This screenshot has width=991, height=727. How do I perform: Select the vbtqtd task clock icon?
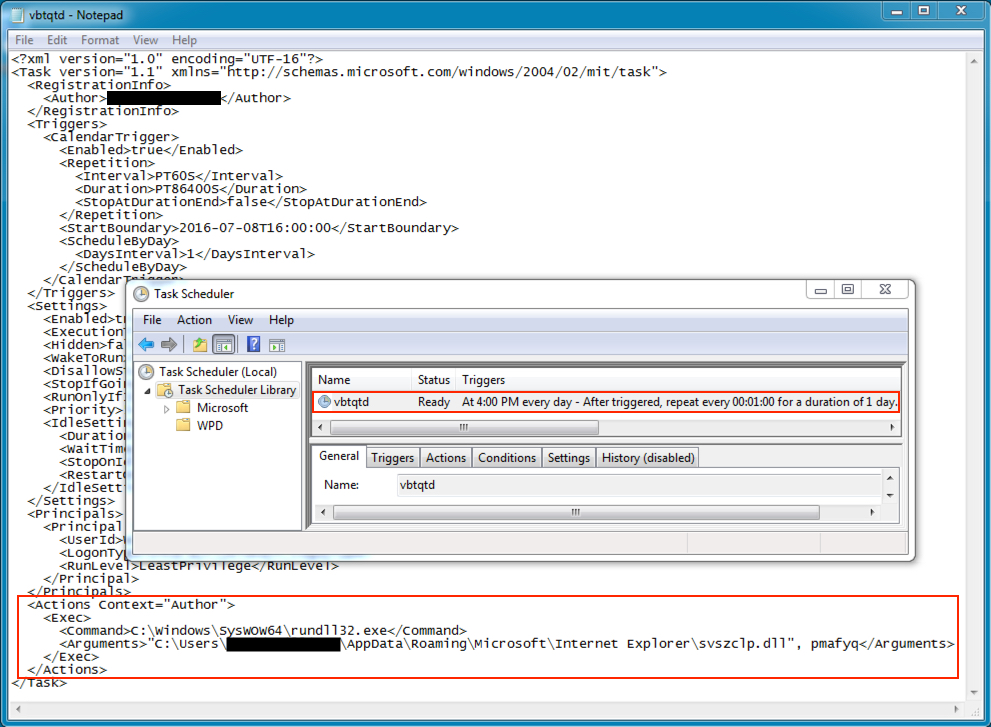324,402
